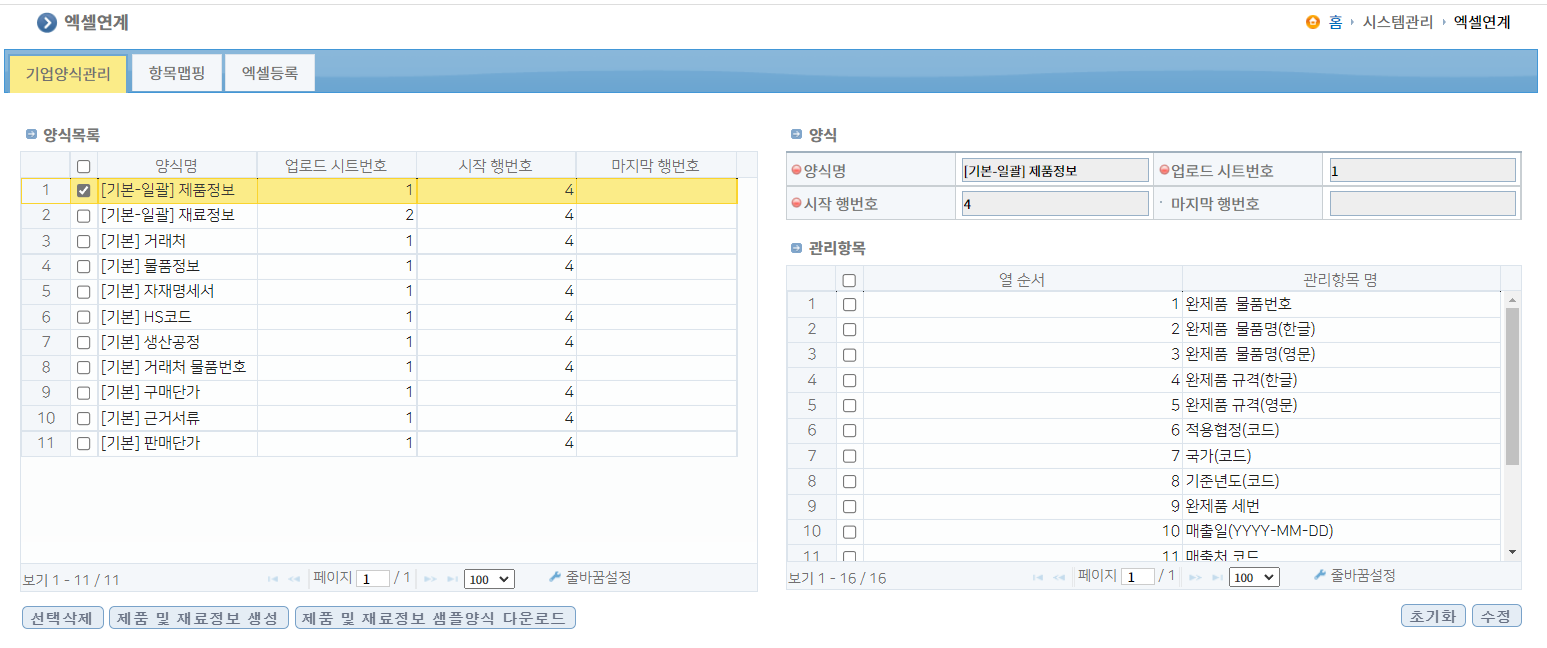The height and width of the screenshot is (648, 1547).
Task: Check the [기본] HS코드 row checkbox
Action: click(x=84, y=317)
